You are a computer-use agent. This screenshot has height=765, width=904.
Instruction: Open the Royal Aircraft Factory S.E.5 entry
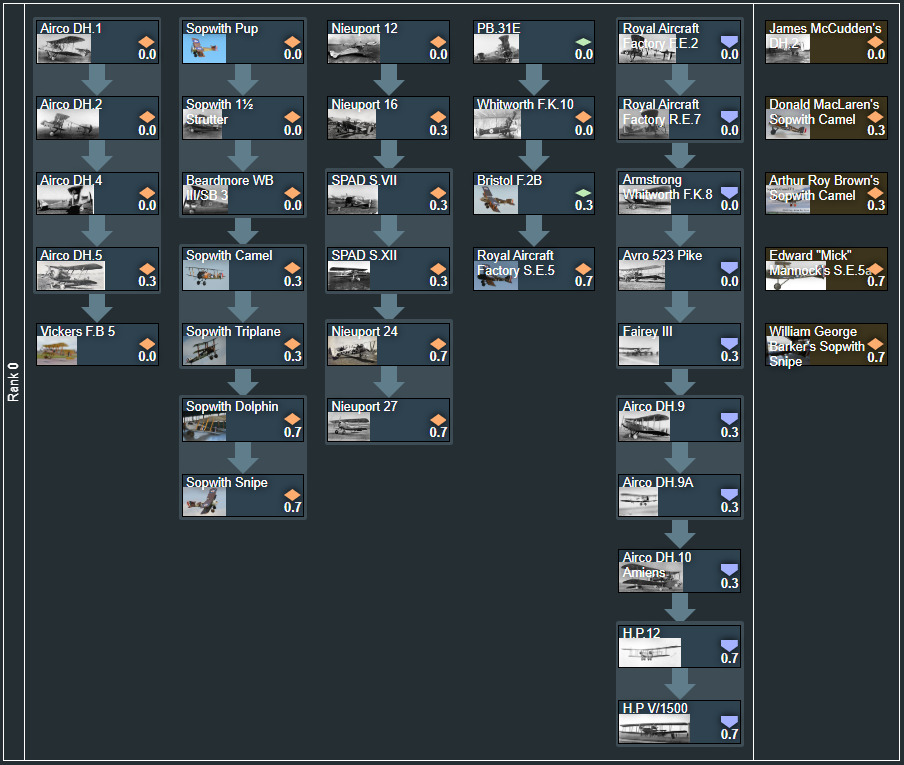tap(534, 269)
